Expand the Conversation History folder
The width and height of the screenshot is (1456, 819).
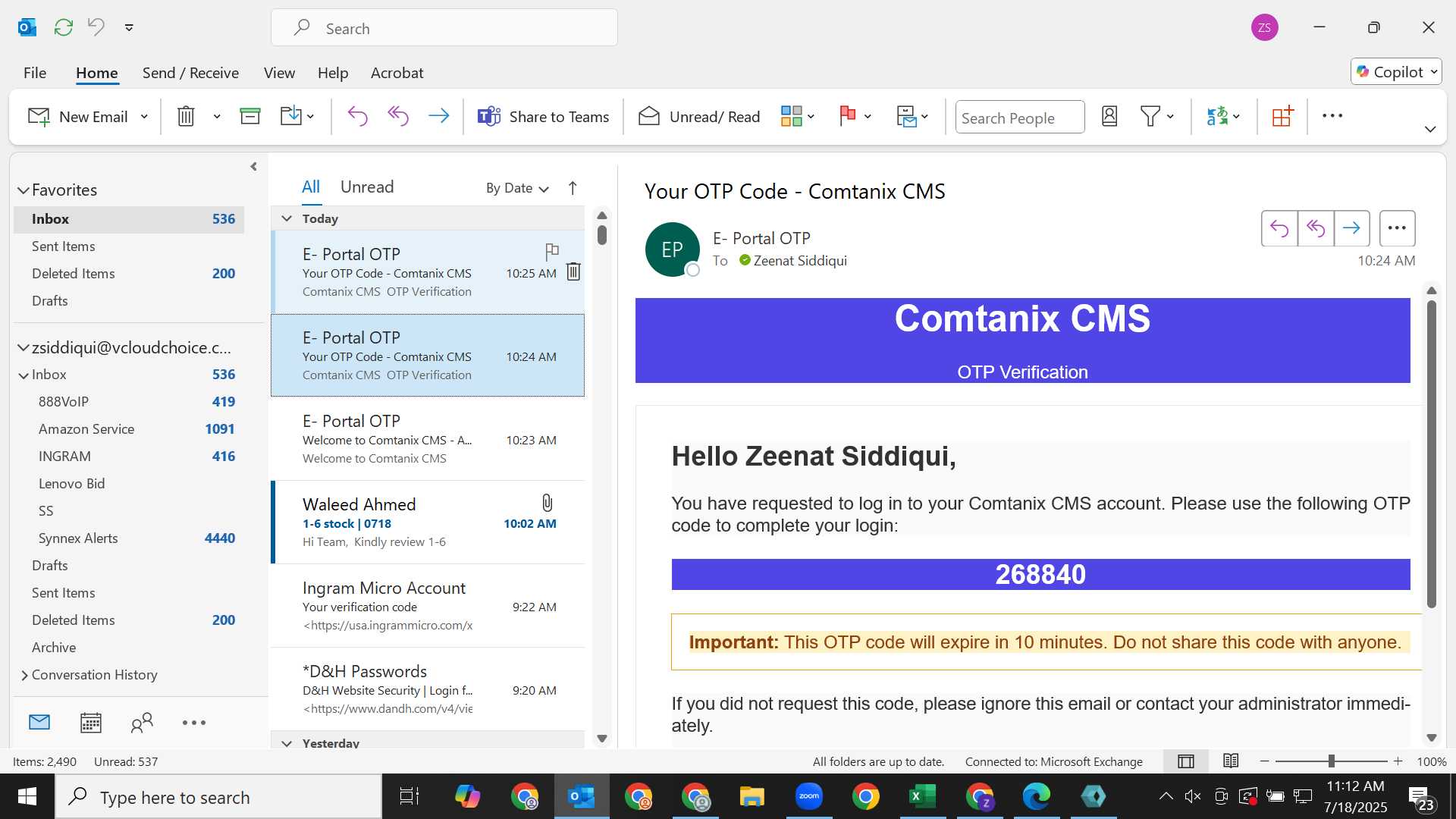point(24,675)
